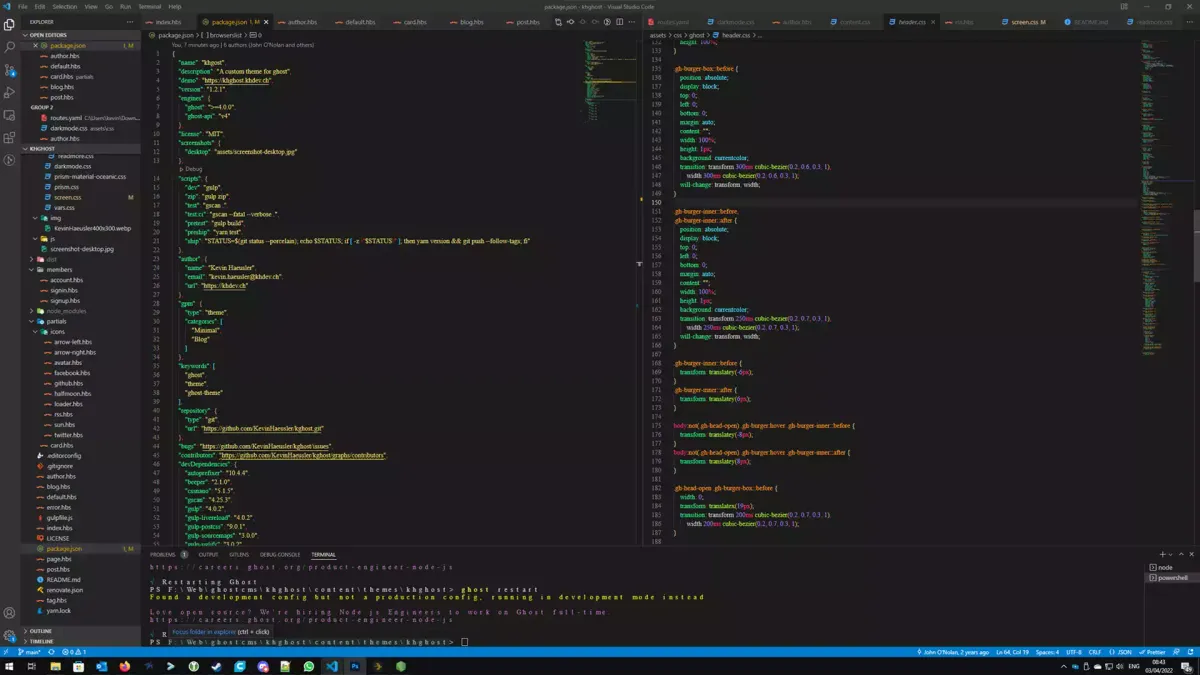
Task: Maximize the terminal panel with the caret icon
Action: (1181, 554)
